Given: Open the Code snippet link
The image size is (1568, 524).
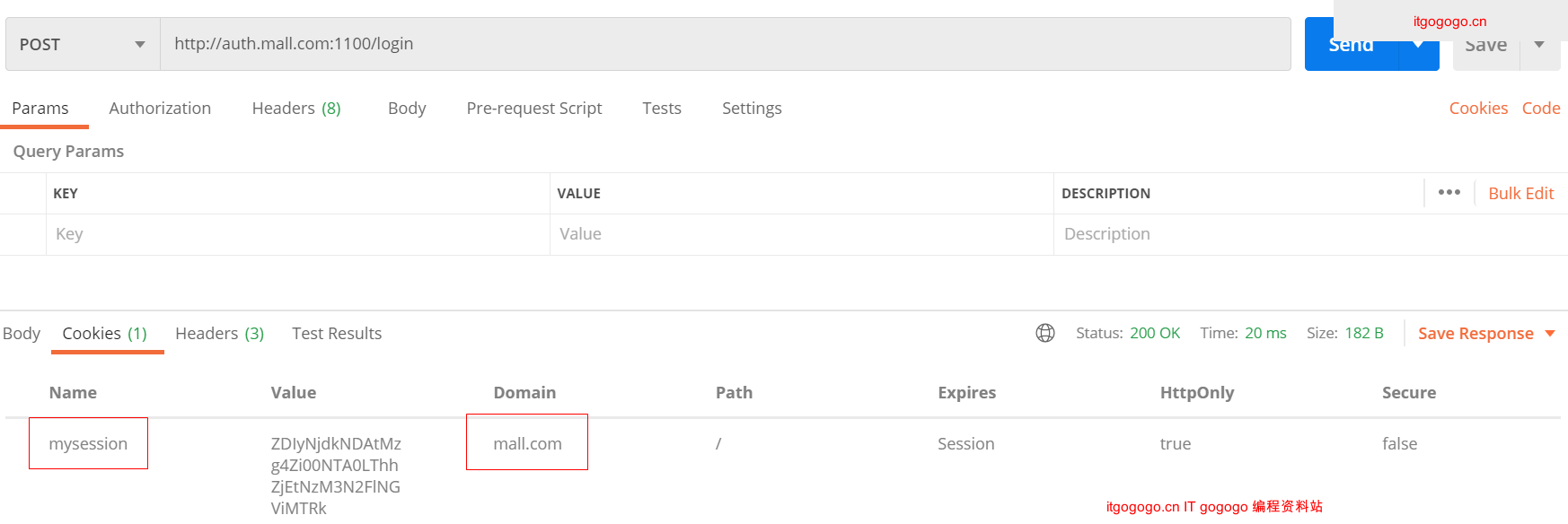Looking at the screenshot, I should 1540,108.
